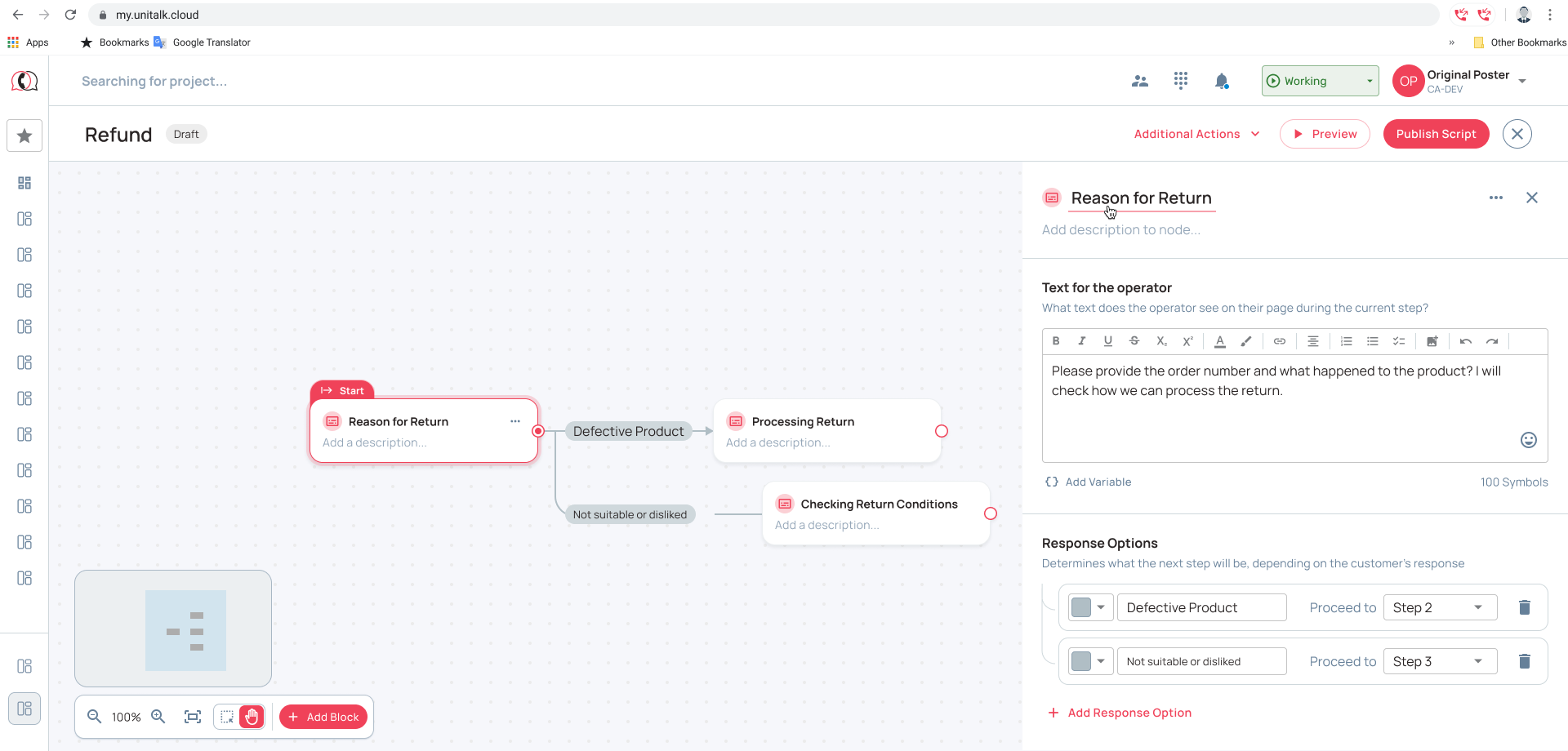The height and width of the screenshot is (751, 1568).
Task: Open Working status dropdown
Action: (x=1320, y=81)
